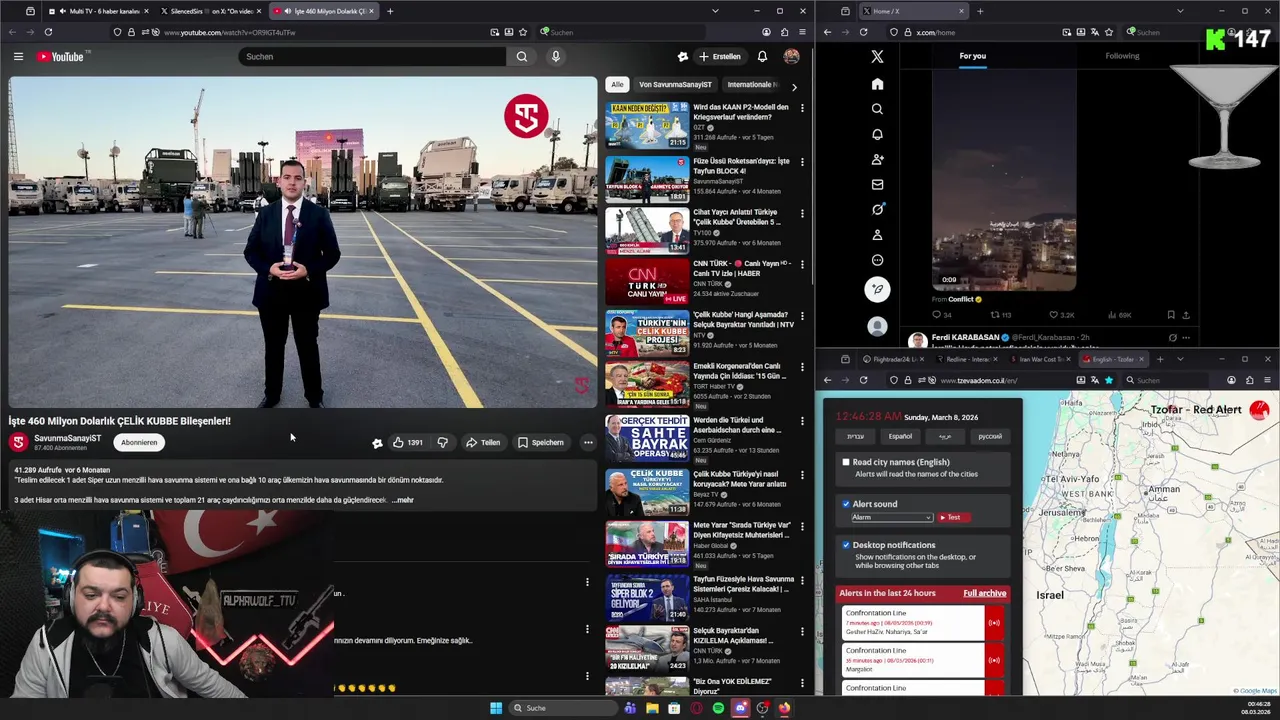Click the X compose post button
The height and width of the screenshot is (720, 1280).
[x=877, y=289]
